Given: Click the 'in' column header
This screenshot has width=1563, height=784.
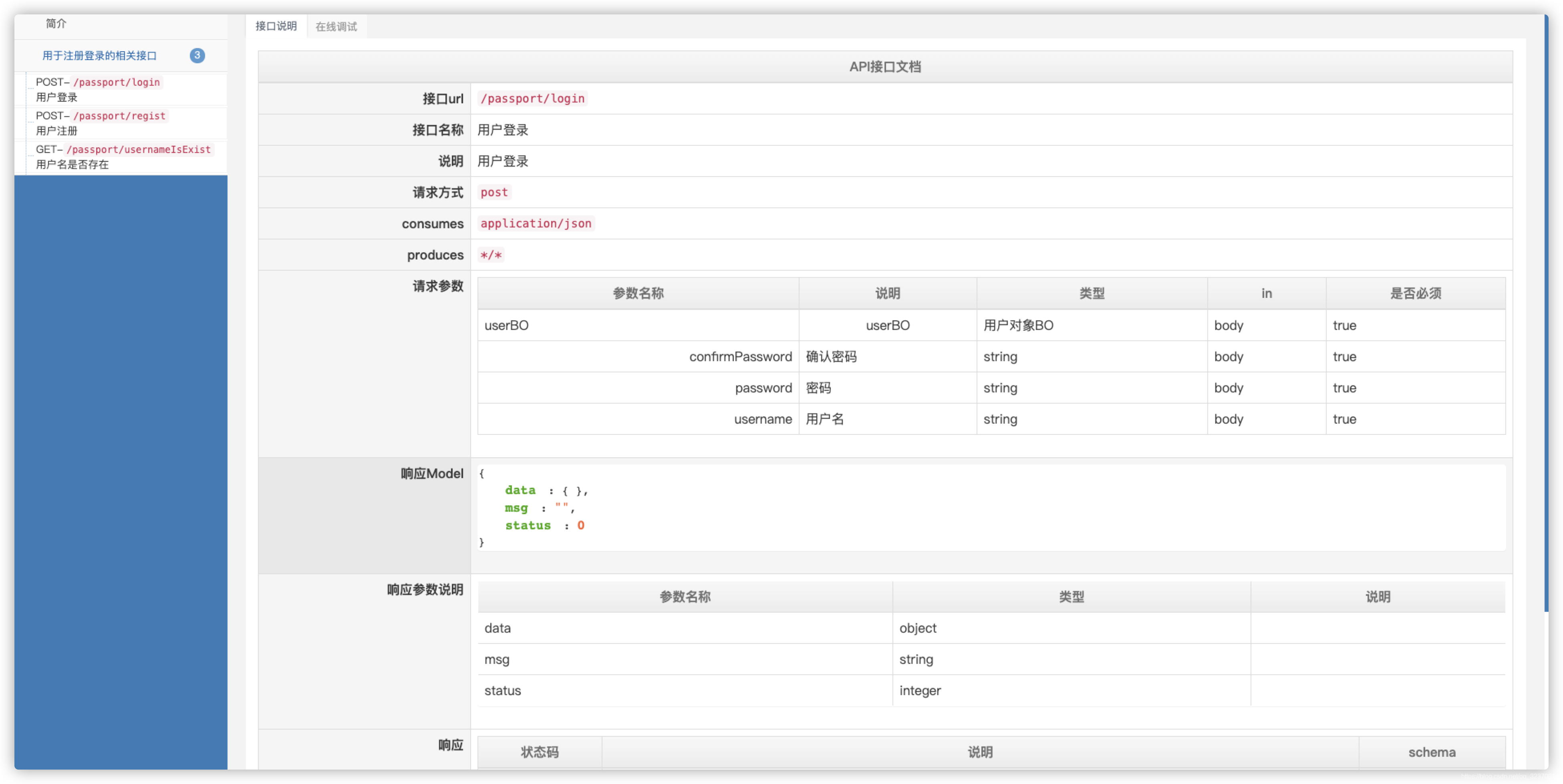Looking at the screenshot, I should coord(1266,293).
